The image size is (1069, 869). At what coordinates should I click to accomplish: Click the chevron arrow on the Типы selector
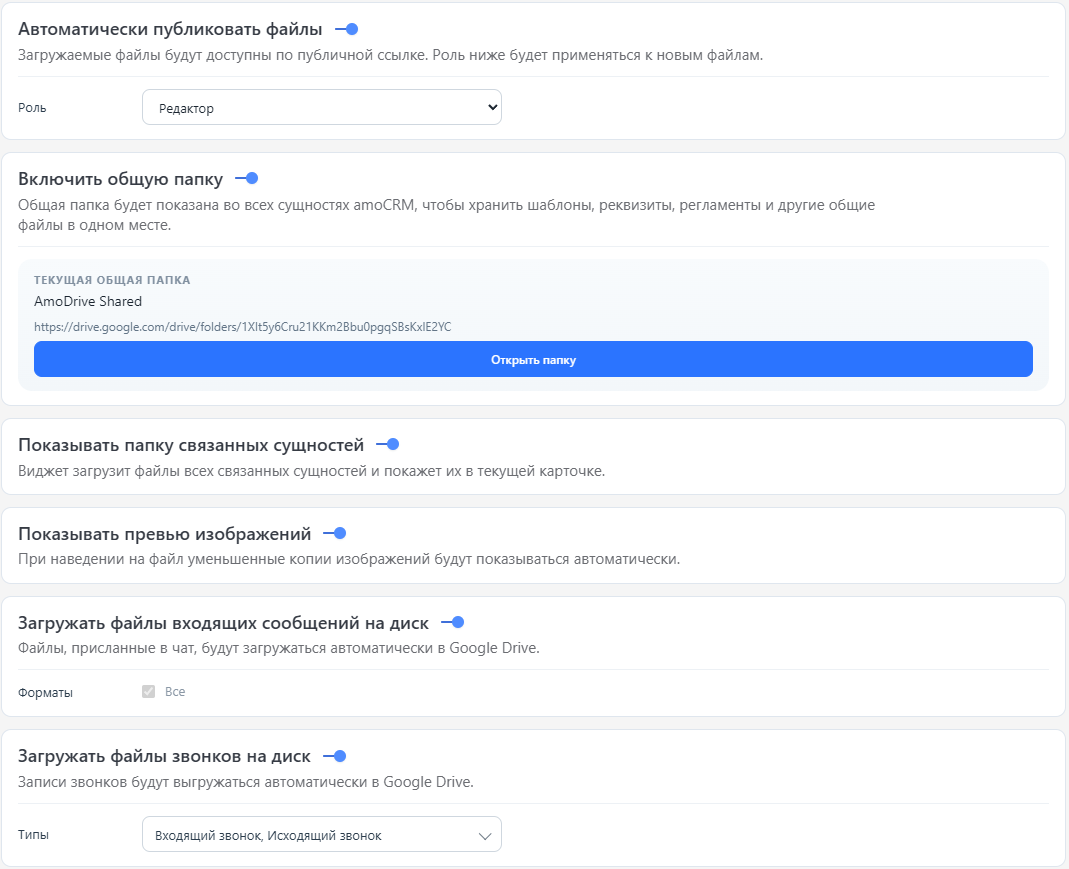click(x=486, y=833)
